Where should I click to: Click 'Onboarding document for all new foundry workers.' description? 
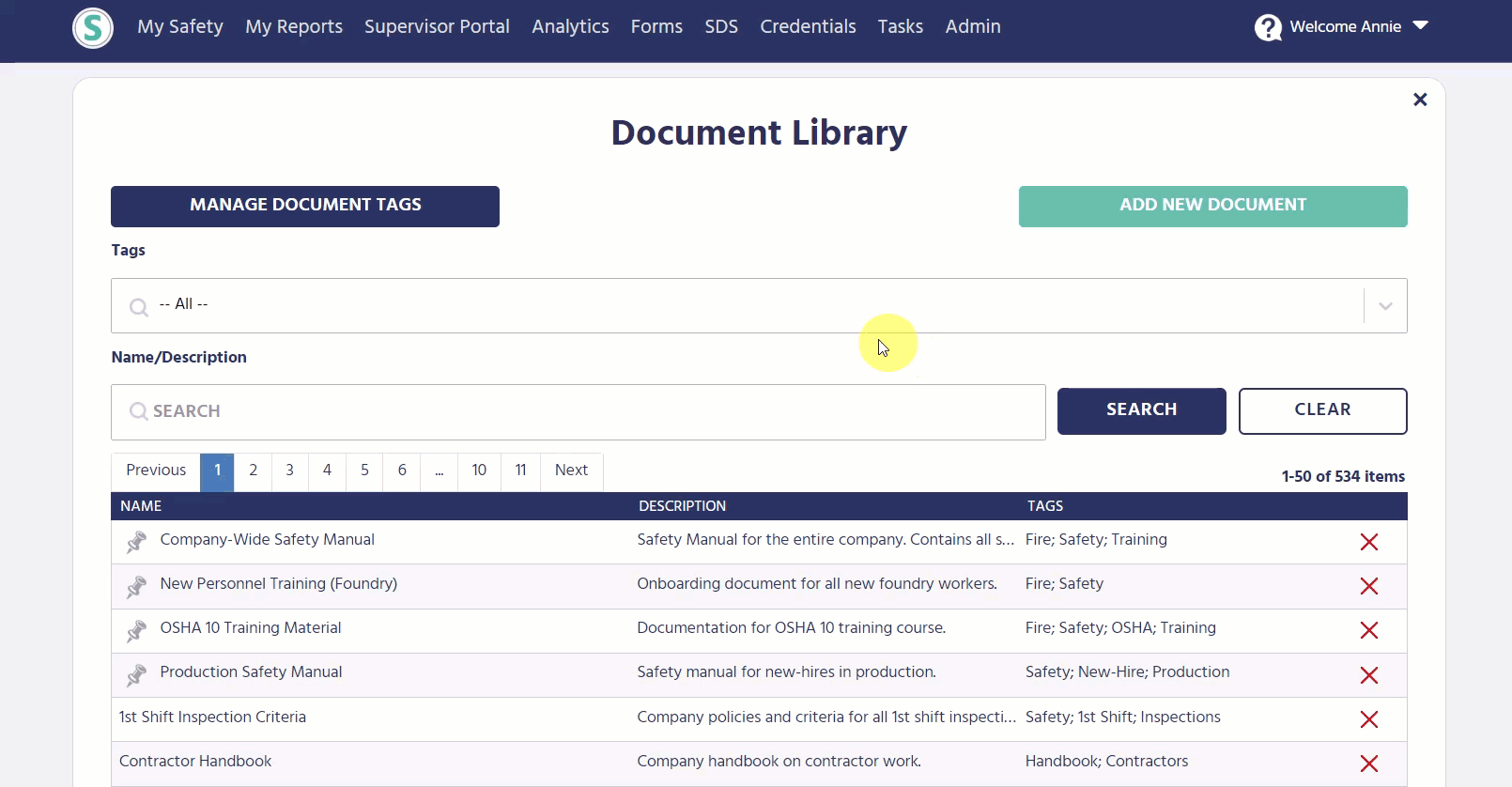(x=817, y=584)
